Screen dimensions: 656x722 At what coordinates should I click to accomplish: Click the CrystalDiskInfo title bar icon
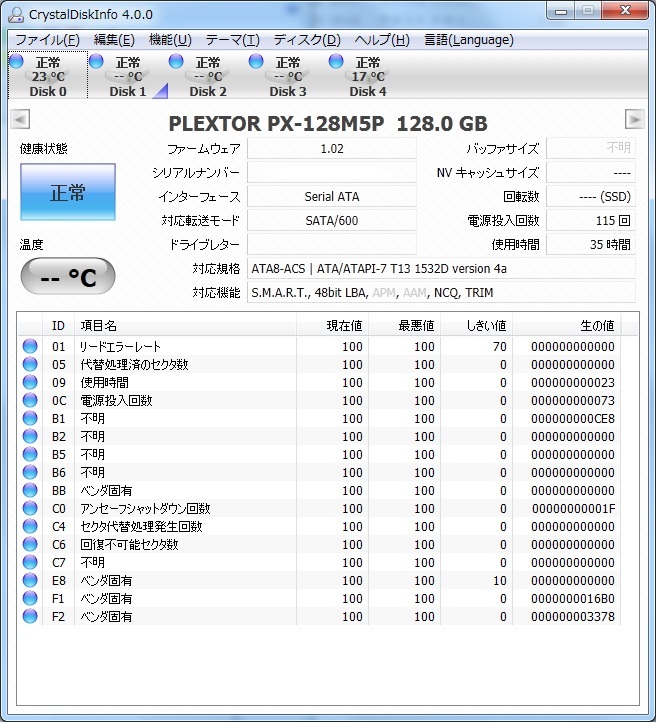(x=16, y=14)
